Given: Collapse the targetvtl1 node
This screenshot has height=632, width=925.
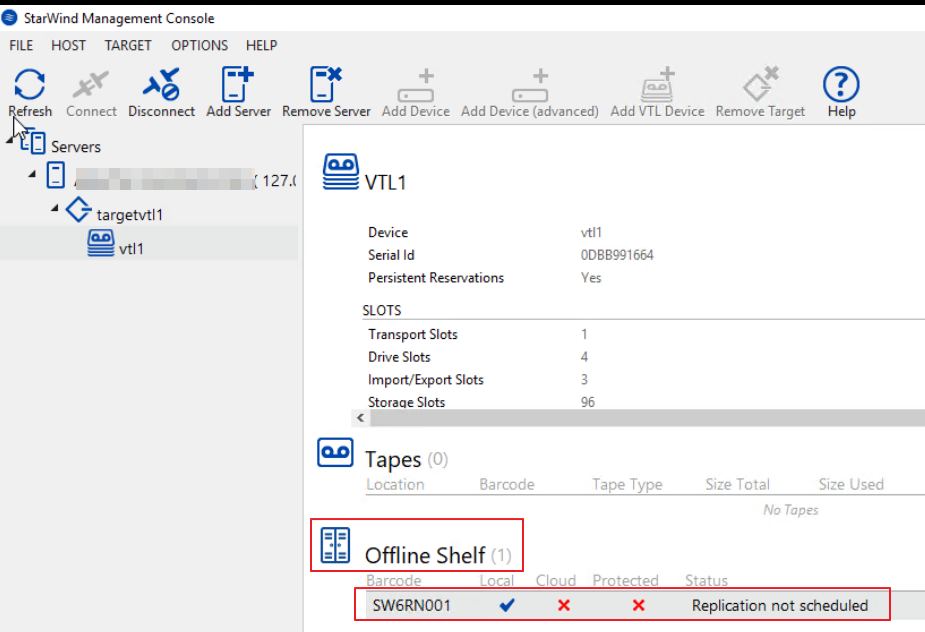Looking at the screenshot, I should 55,207.
